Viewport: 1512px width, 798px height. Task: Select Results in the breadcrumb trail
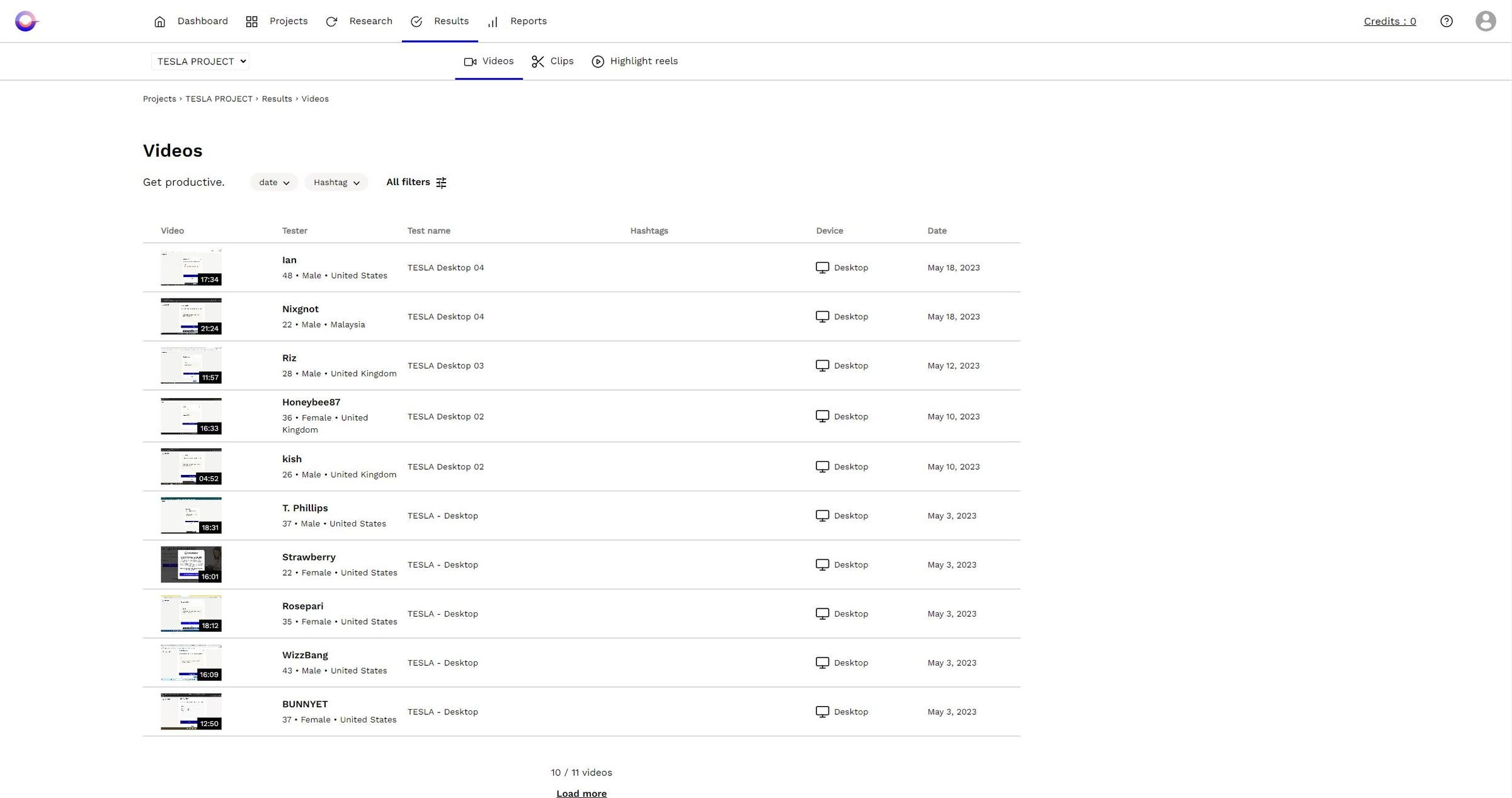point(277,98)
